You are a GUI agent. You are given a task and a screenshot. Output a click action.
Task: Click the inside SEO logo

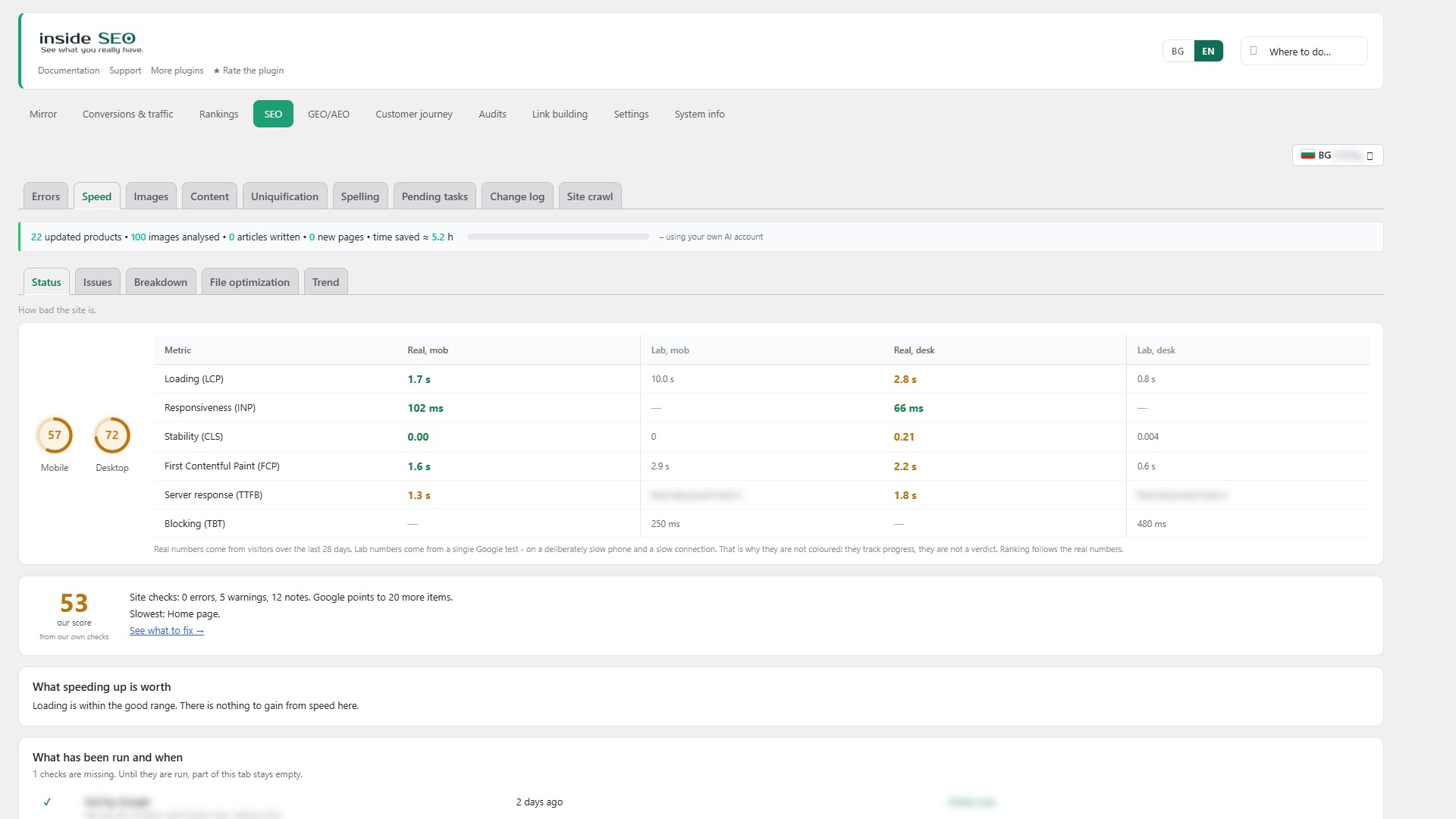coord(91,42)
